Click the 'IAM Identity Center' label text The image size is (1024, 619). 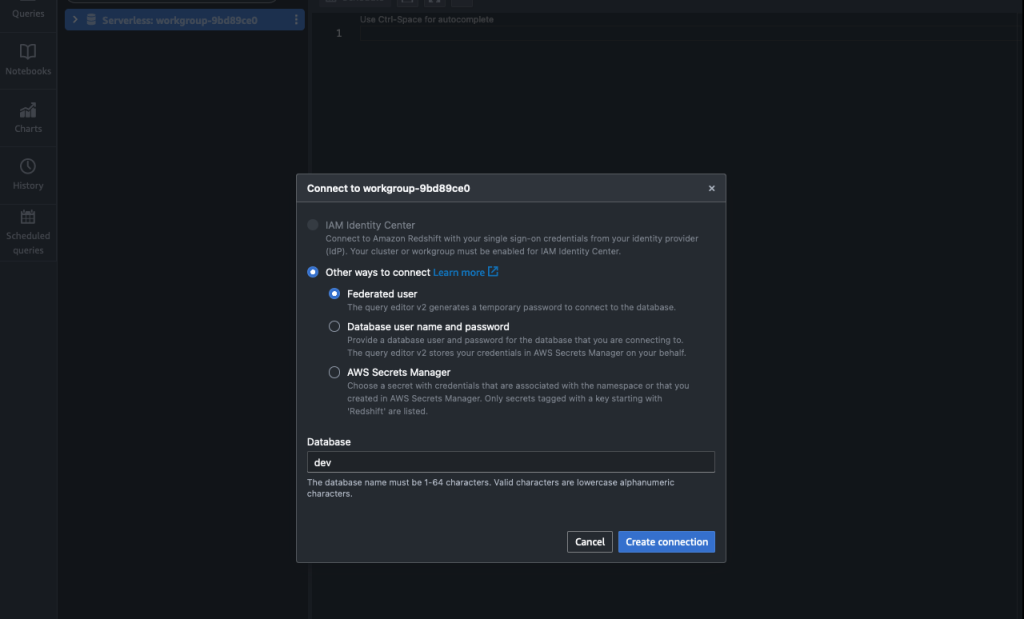pos(370,225)
